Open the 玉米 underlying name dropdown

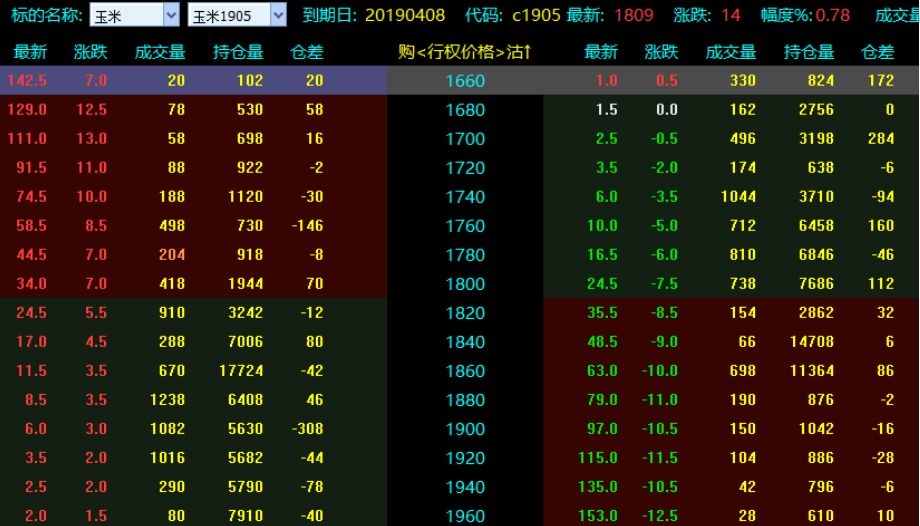click(170, 15)
